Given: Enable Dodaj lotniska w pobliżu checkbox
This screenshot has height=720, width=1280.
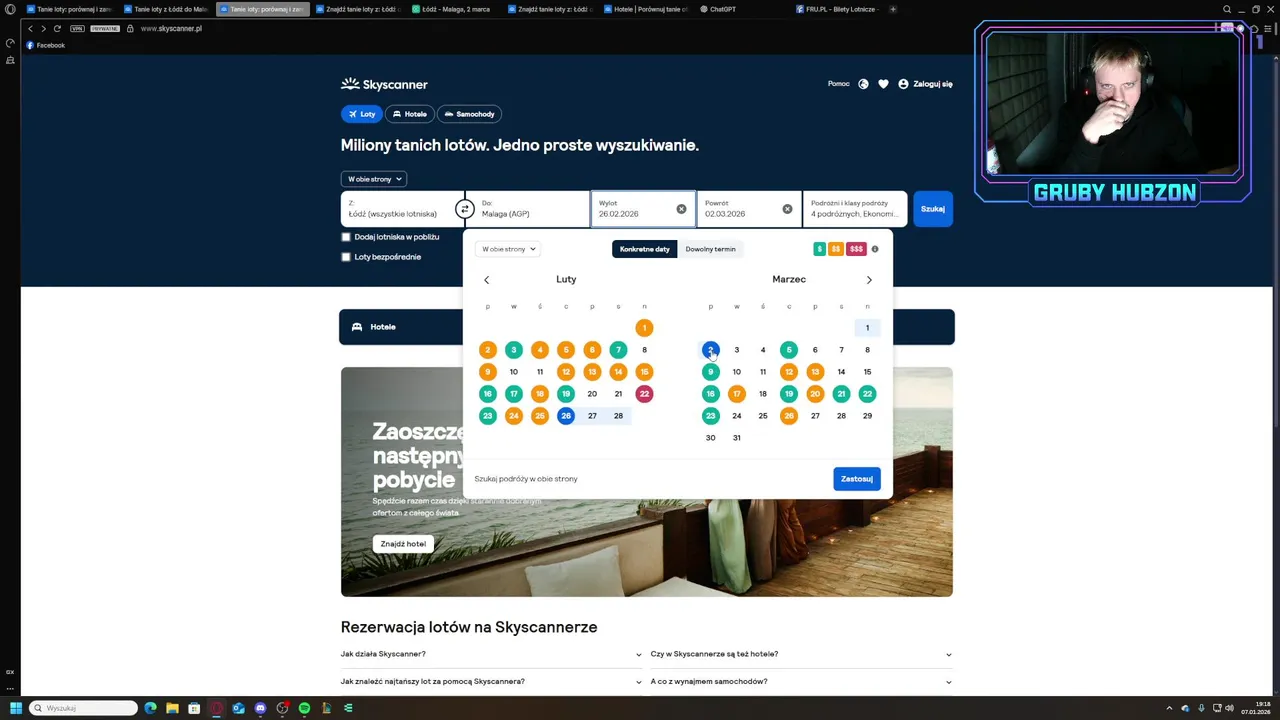Looking at the screenshot, I should [x=346, y=237].
